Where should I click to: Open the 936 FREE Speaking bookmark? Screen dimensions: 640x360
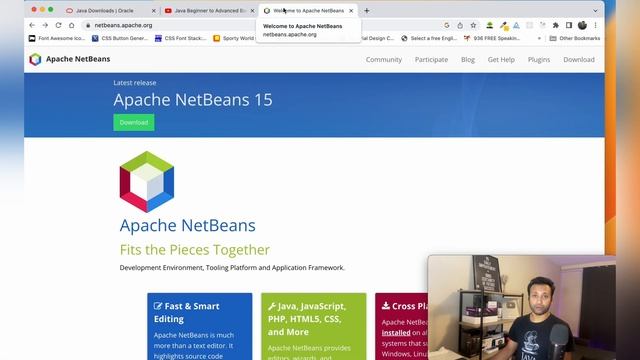tap(492, 38)
